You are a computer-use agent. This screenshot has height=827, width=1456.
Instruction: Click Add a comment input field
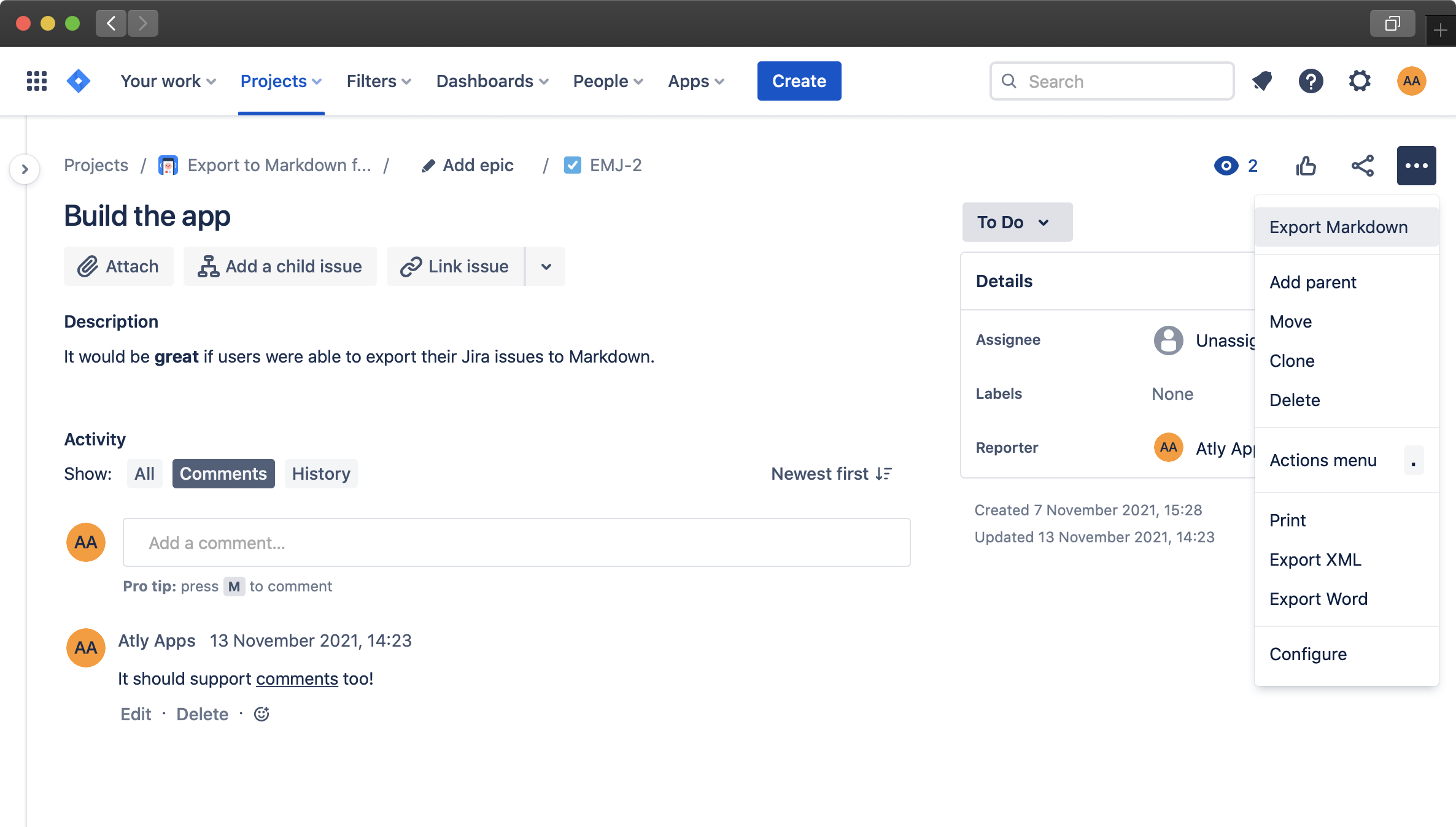tap(516, 542)
